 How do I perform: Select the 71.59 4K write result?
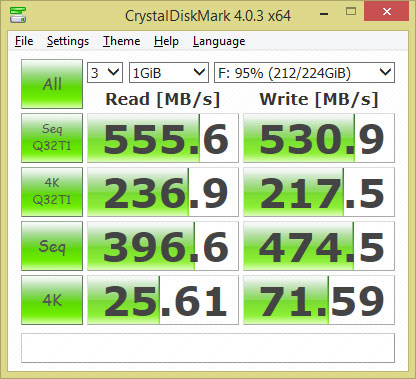pyautogui.click(x=319, y=300)
